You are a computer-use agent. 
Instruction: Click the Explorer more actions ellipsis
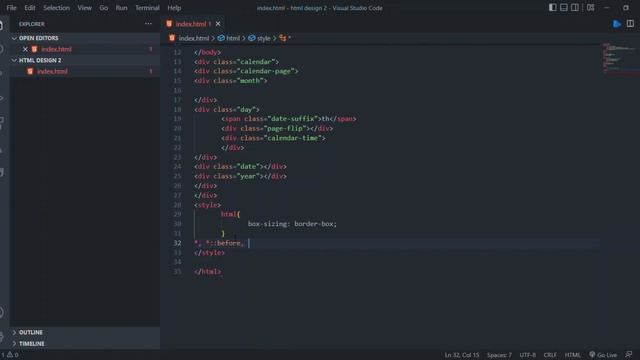(148, 24)
